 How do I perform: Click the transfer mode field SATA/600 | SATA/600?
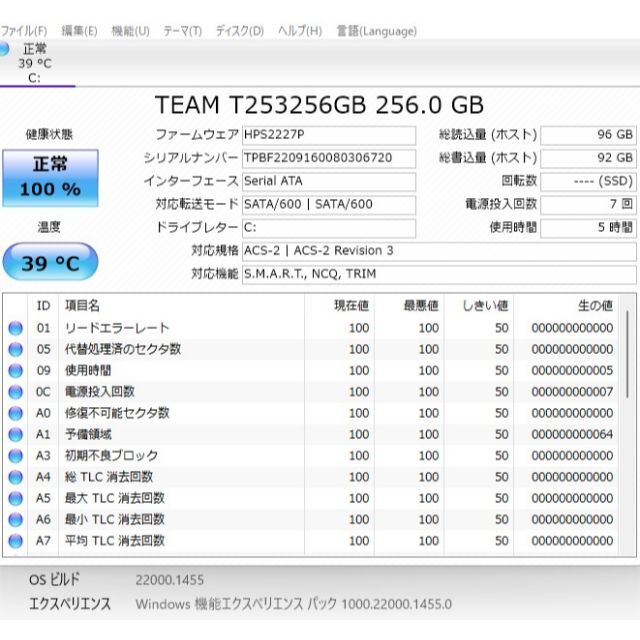pos(329,205)
